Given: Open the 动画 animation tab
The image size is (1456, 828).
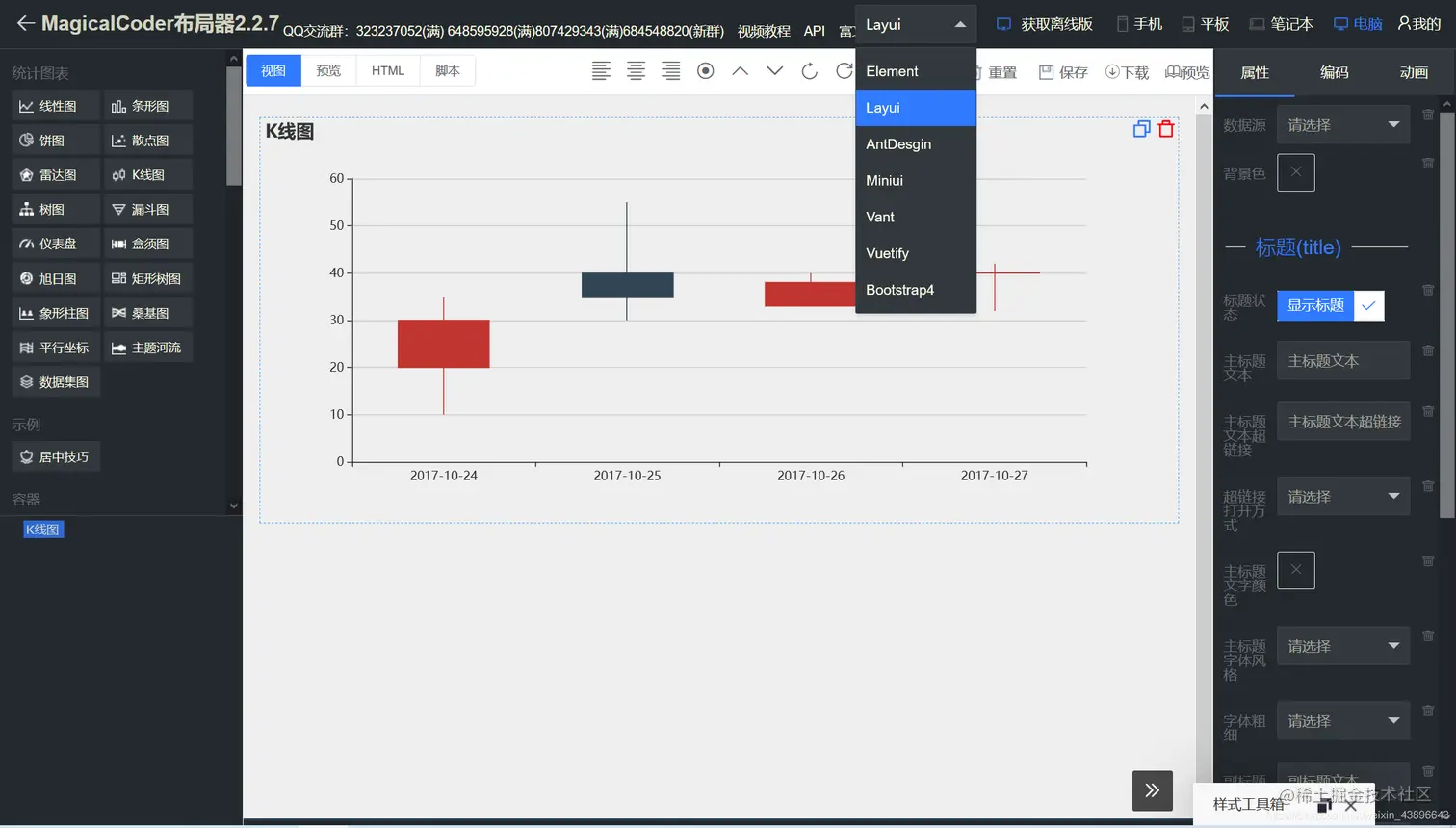Looking at the screenshot, I should click(x=1414, y=72).
